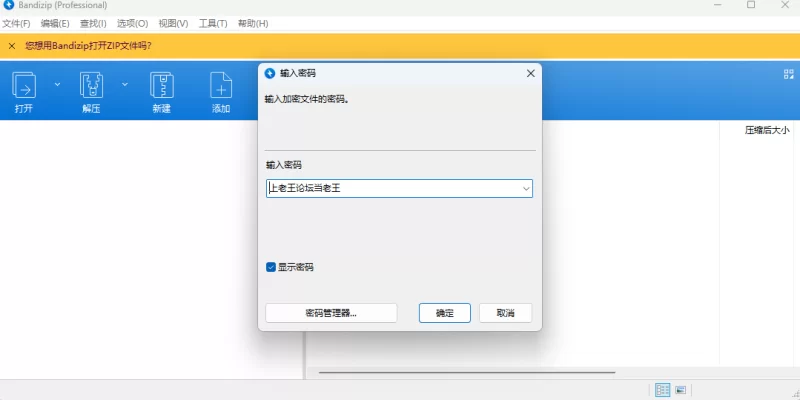Open the 帮助(H) menu
This screenshot has height=400, width=800.
(x=253, y=23)
